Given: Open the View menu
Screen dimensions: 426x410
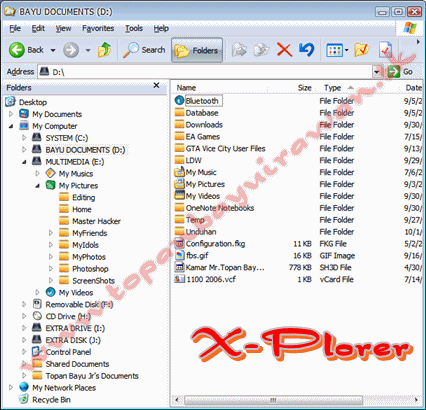Looking at the screenshot, I should tap(63, 29).
